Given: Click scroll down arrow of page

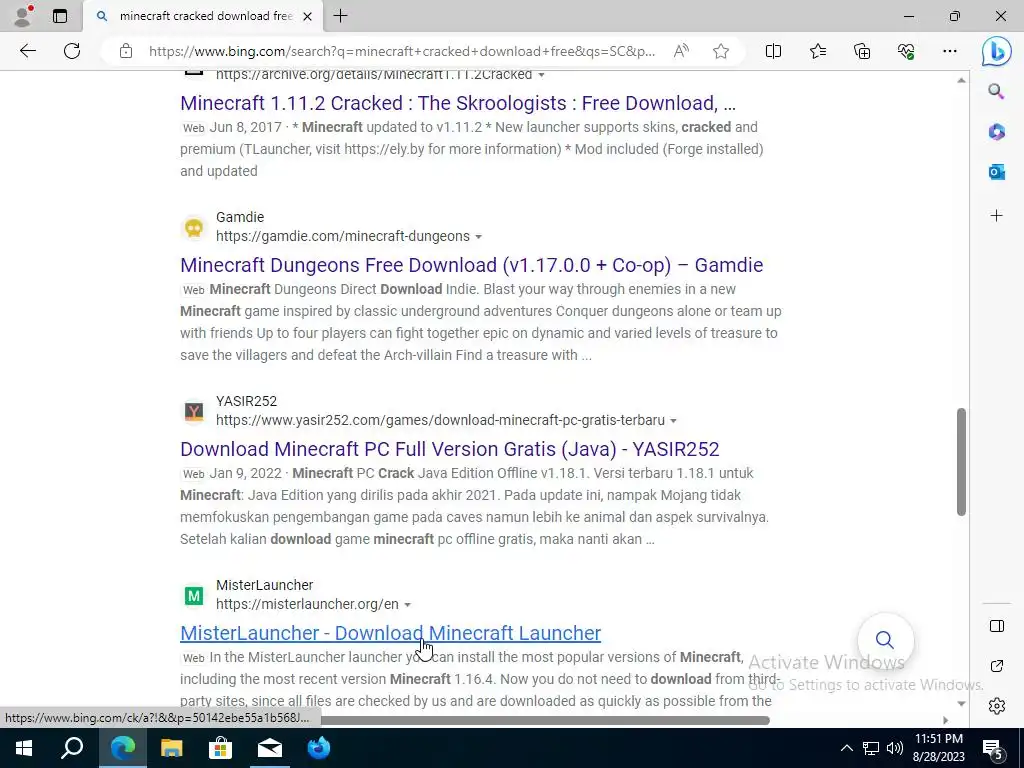Looking at the screenshot, I should (961, 704).
